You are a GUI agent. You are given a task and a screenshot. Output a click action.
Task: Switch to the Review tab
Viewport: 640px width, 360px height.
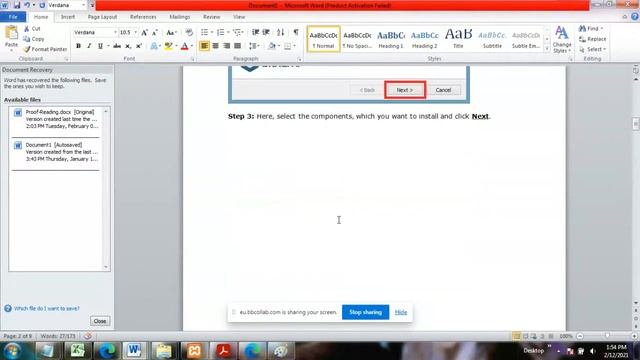point(211,17)
